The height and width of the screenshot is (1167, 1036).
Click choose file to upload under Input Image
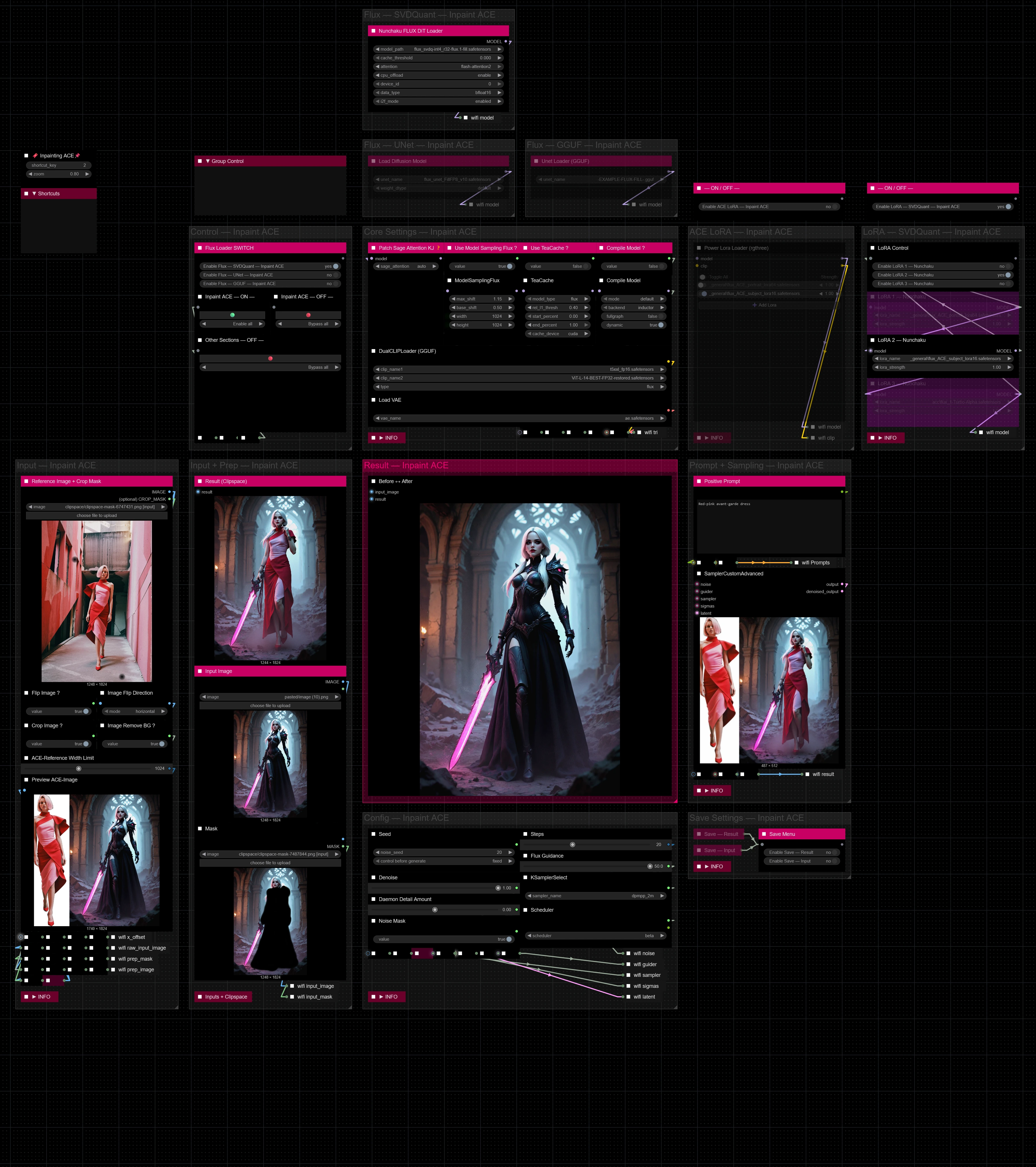tap(270, 706)
